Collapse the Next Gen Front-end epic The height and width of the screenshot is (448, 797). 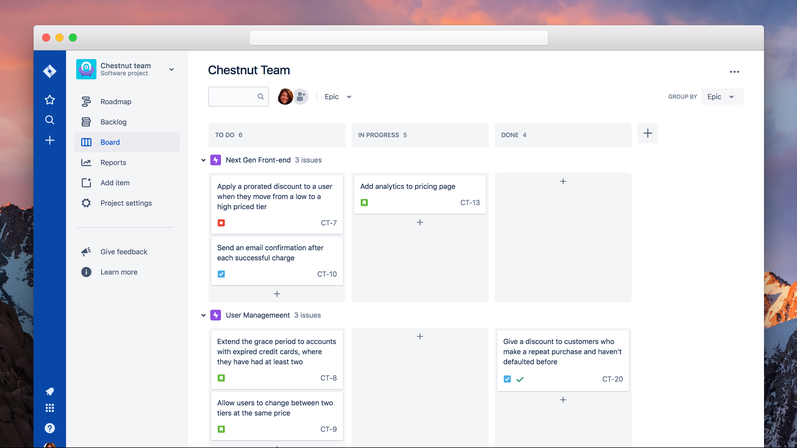(x=203, y=160)
